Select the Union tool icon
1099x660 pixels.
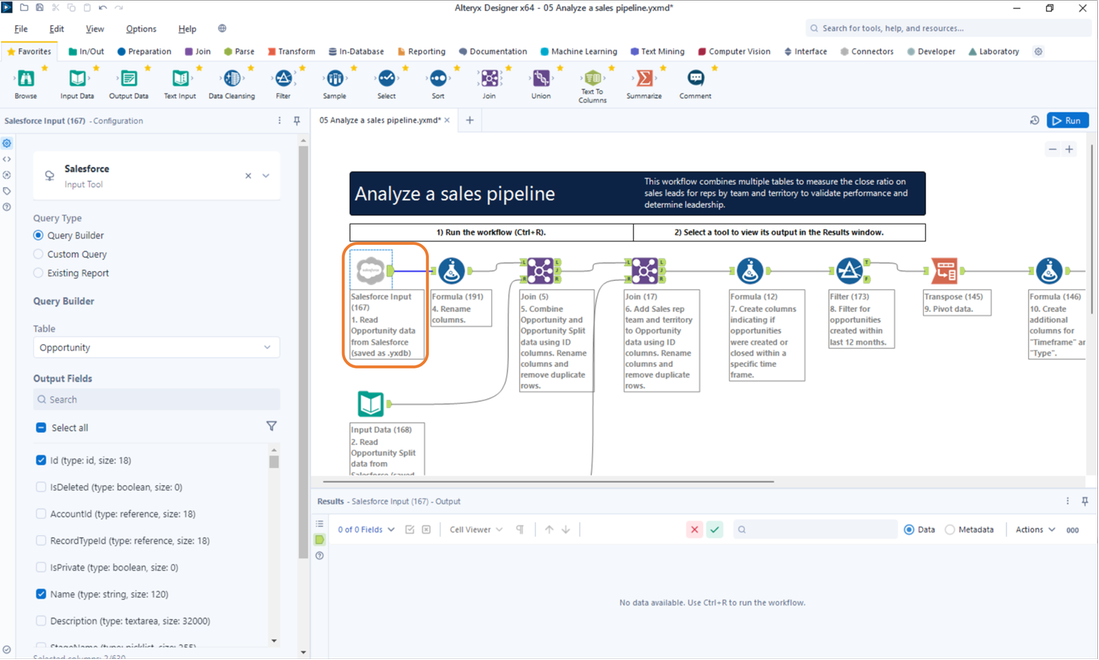[x=541, y=78]
